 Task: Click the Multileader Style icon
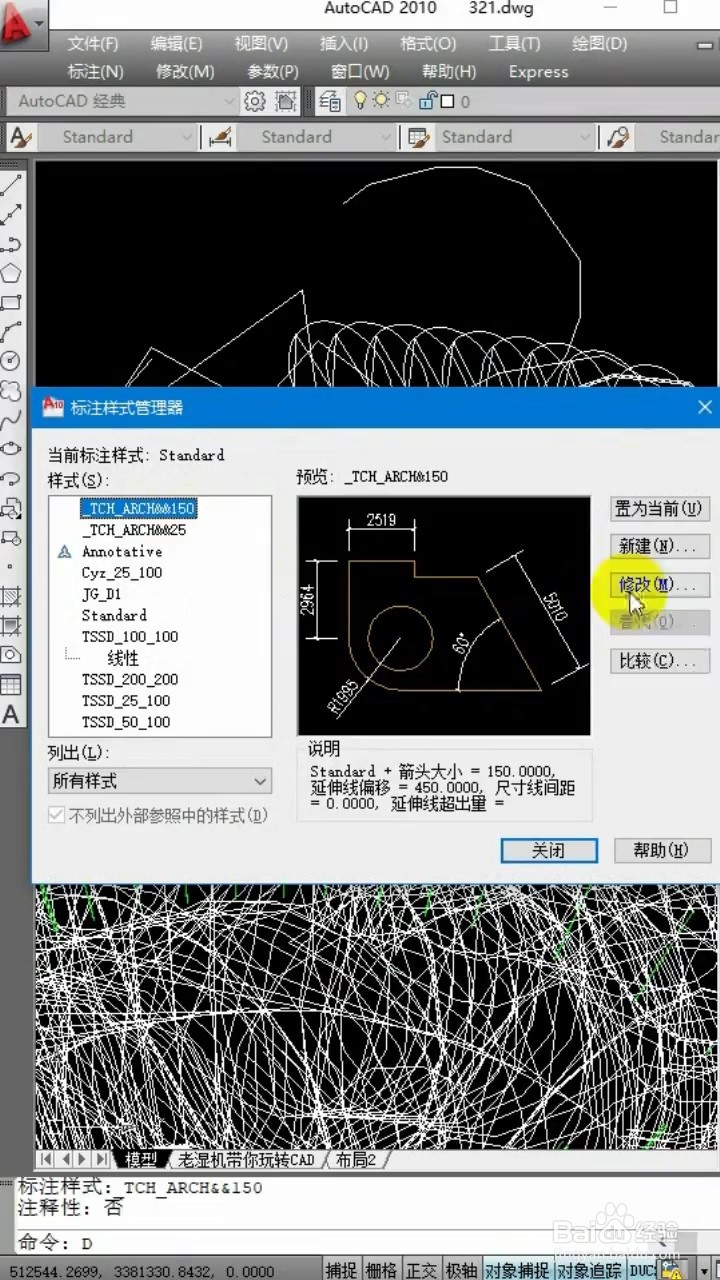point(618,137)
